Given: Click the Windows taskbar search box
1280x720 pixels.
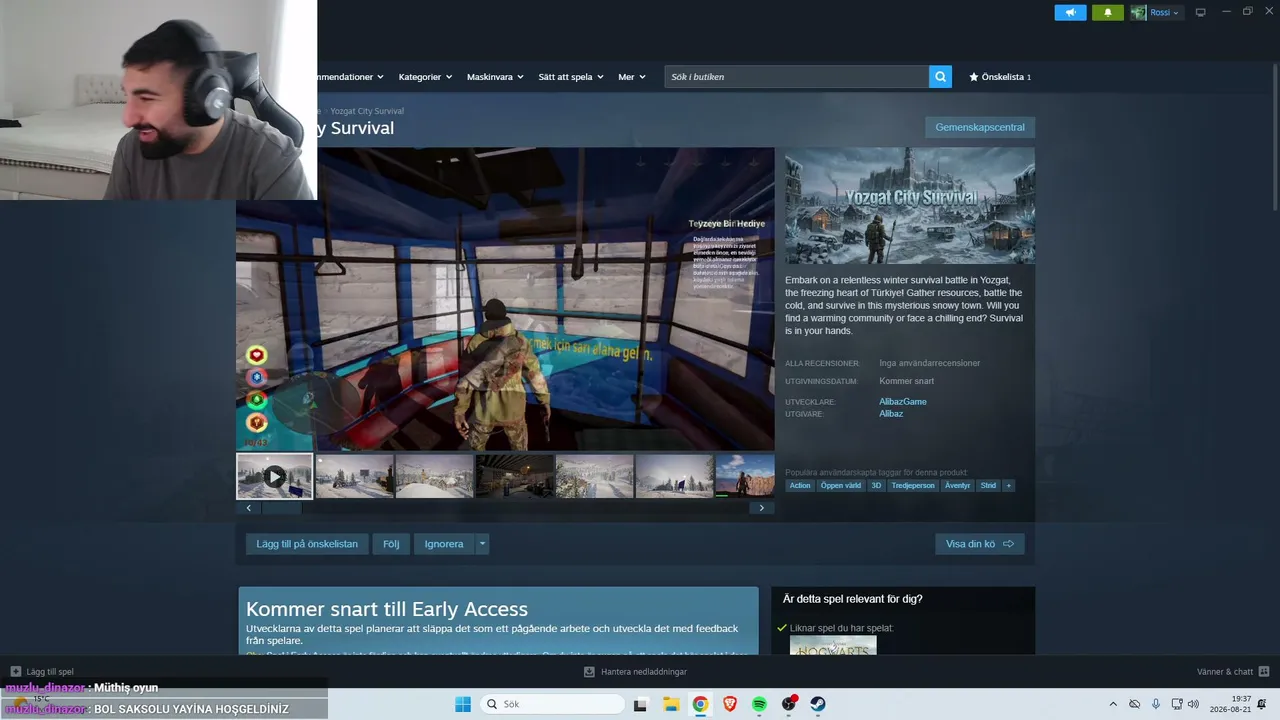Looking at the screenshot, I should tap(550, 704).
